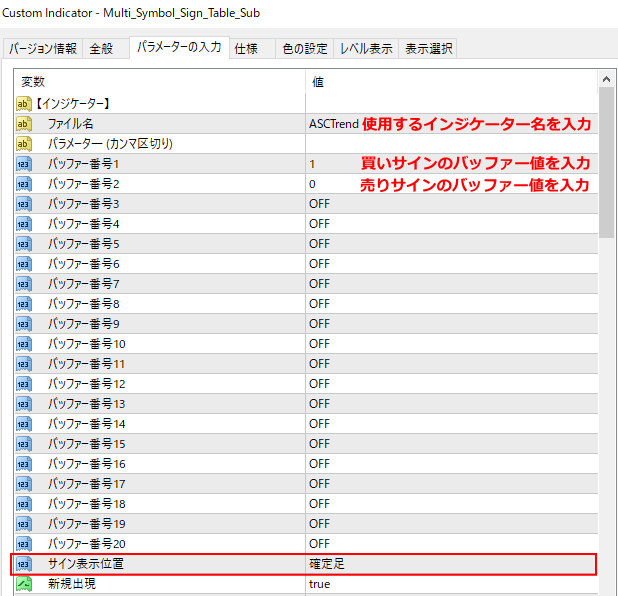Click the ab icon beside 【インジケーター】
The width and height of the screenshot is (618, 596).
(x=24, y=104)
